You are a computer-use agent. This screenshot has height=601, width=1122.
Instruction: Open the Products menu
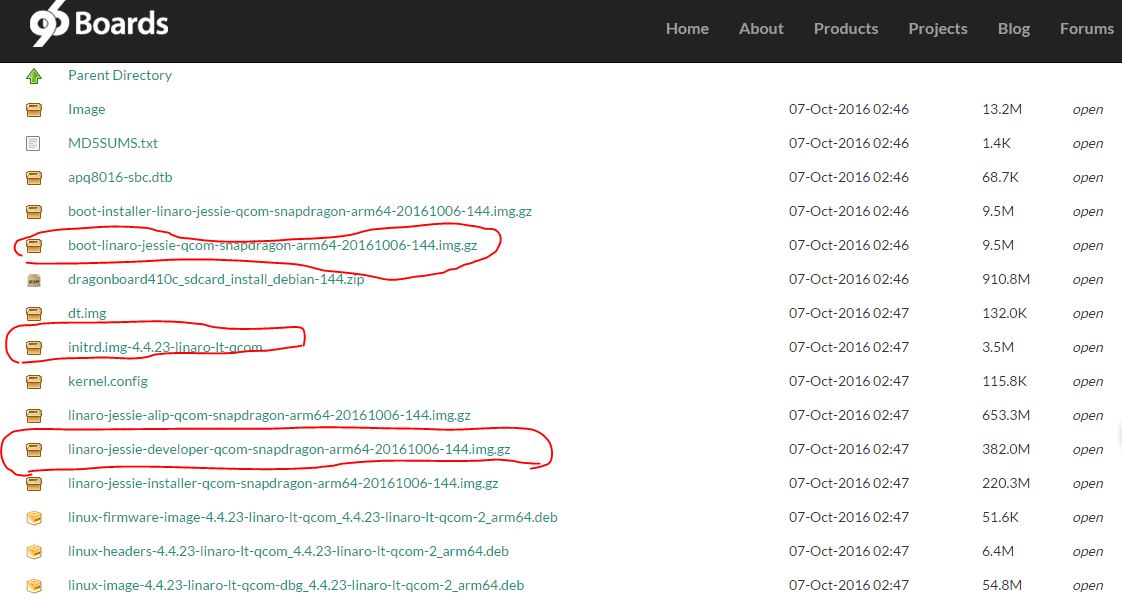(x=846, y=29)
